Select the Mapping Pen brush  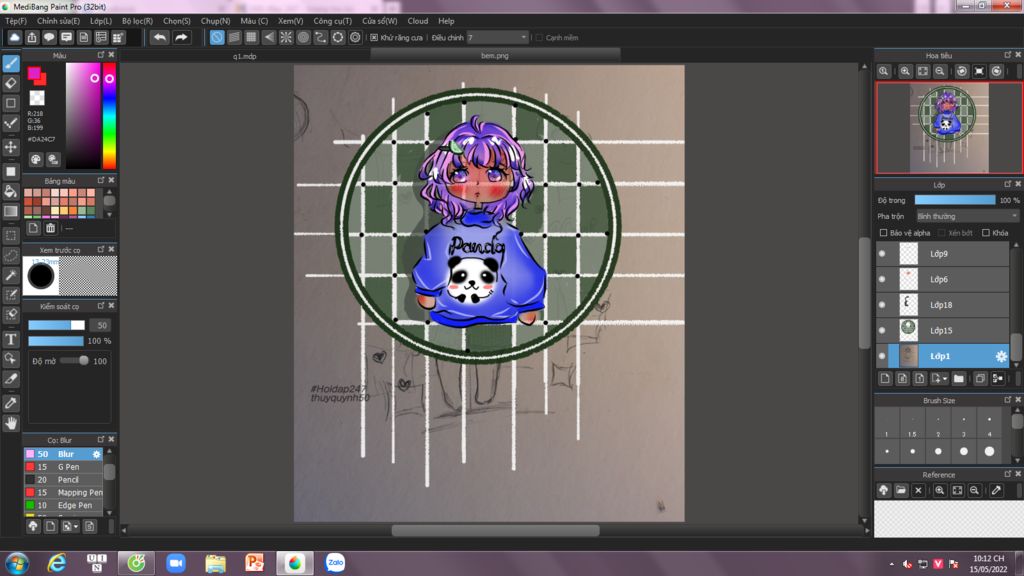click(x=63, y=492)
